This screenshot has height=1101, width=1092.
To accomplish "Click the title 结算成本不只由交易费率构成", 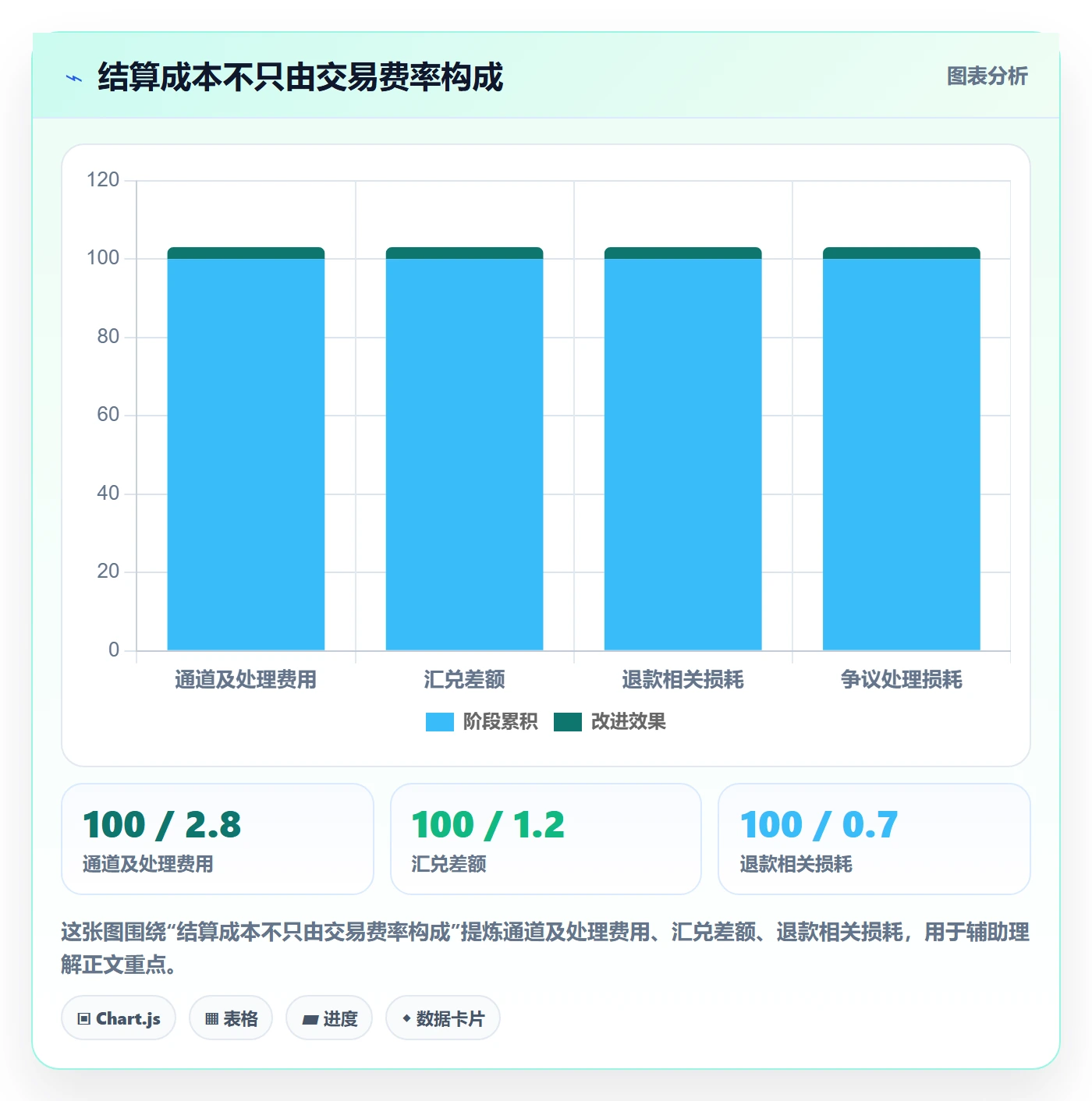I will [x=300, y=77].
